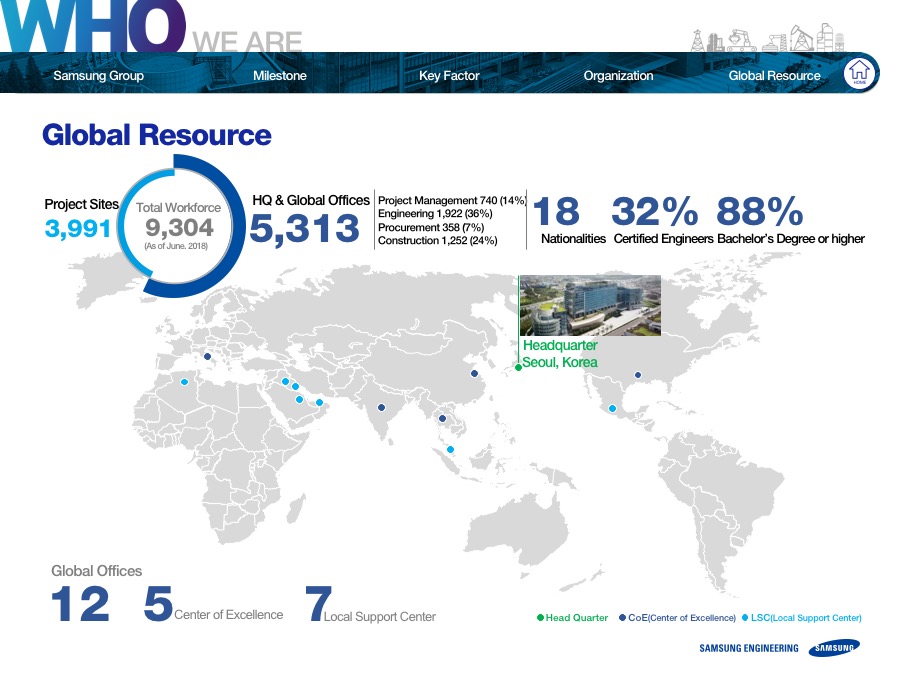Select the "(As of June. 2018)" note
900x675 pixels.
point(176,246)
